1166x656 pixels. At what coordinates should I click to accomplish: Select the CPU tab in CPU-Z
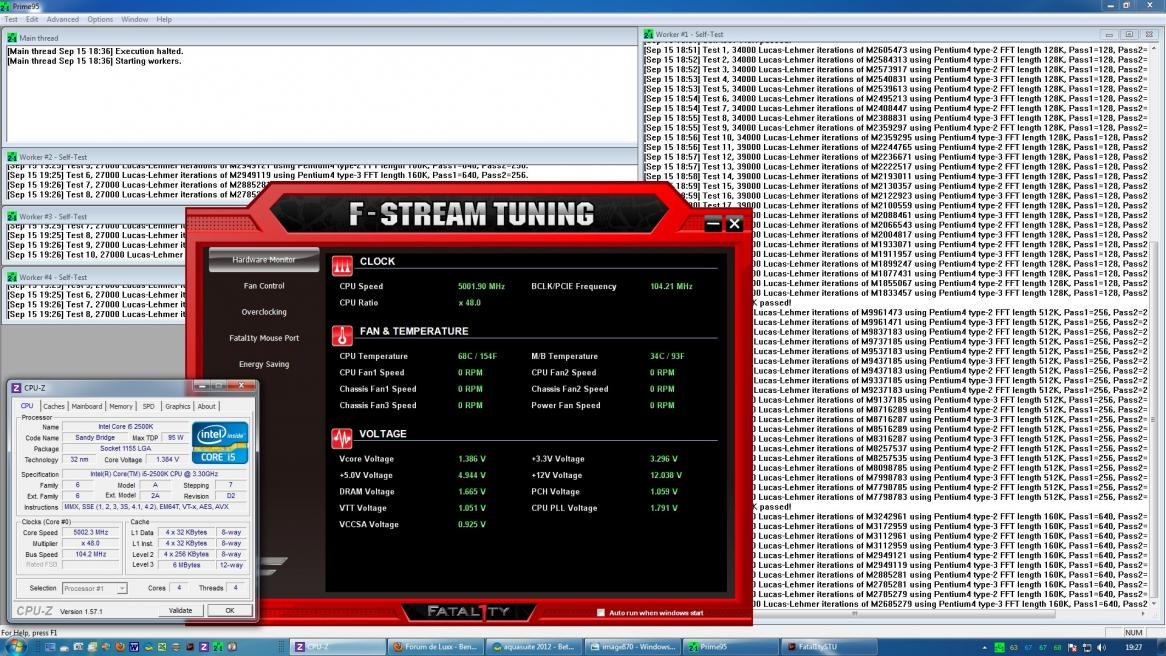coord(27,406)
